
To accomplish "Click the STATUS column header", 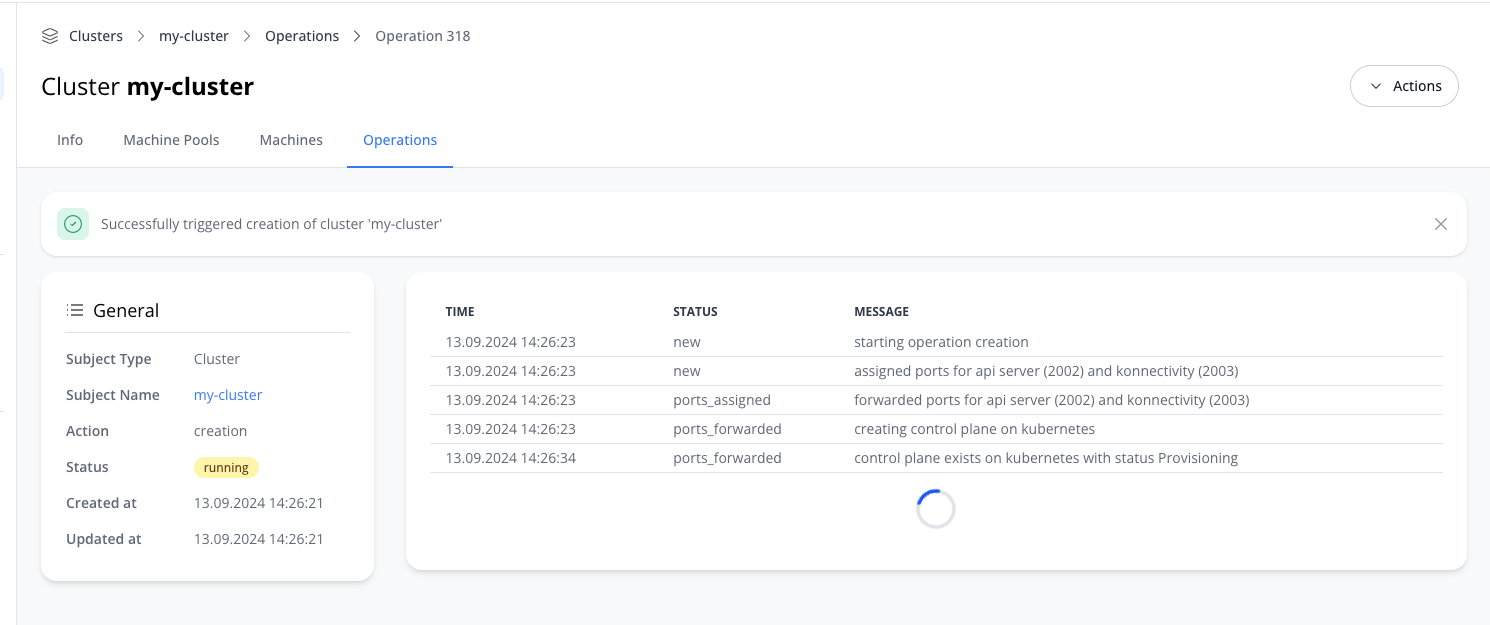I will [695, 312].
